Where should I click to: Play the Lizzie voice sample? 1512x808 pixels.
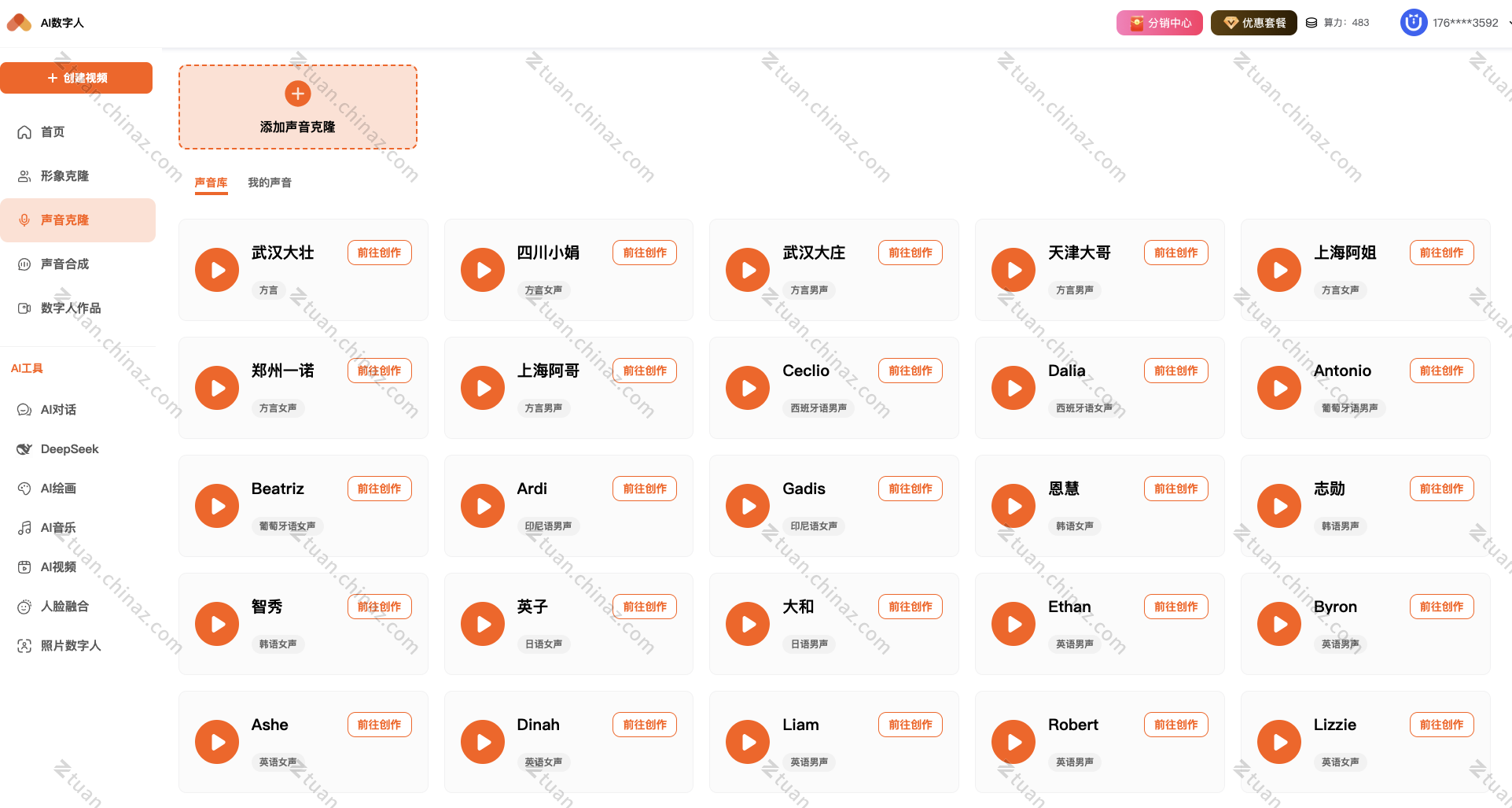pyautogui.click(x=1279, y=742)
